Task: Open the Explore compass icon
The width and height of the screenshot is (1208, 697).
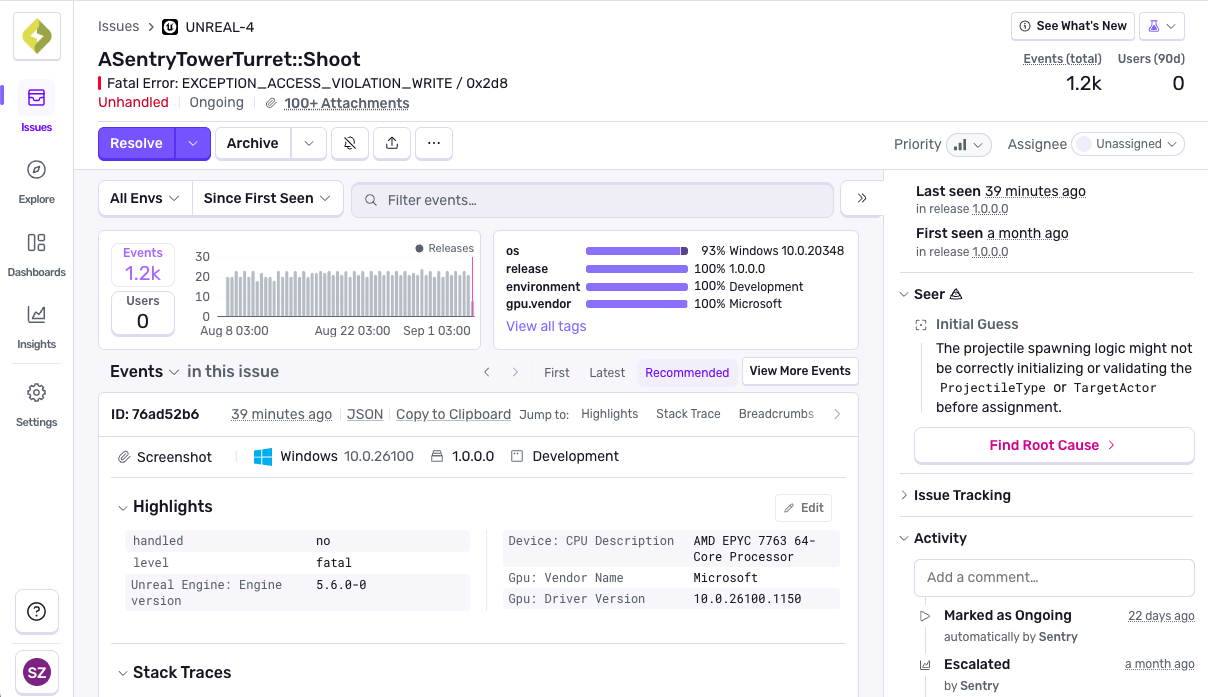Action: [x=36, y=170]
